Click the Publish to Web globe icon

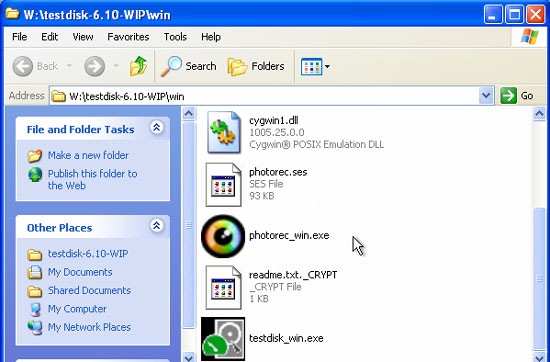tap(35, 174)
